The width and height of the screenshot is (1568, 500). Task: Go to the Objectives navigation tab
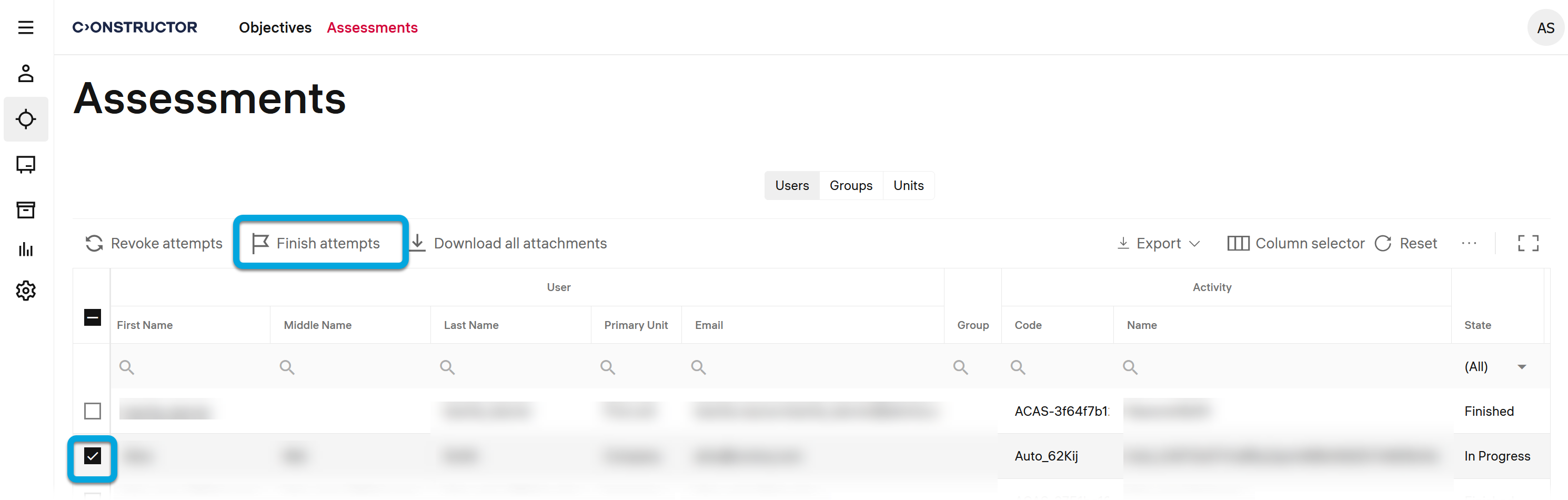(x=275, y=28)
